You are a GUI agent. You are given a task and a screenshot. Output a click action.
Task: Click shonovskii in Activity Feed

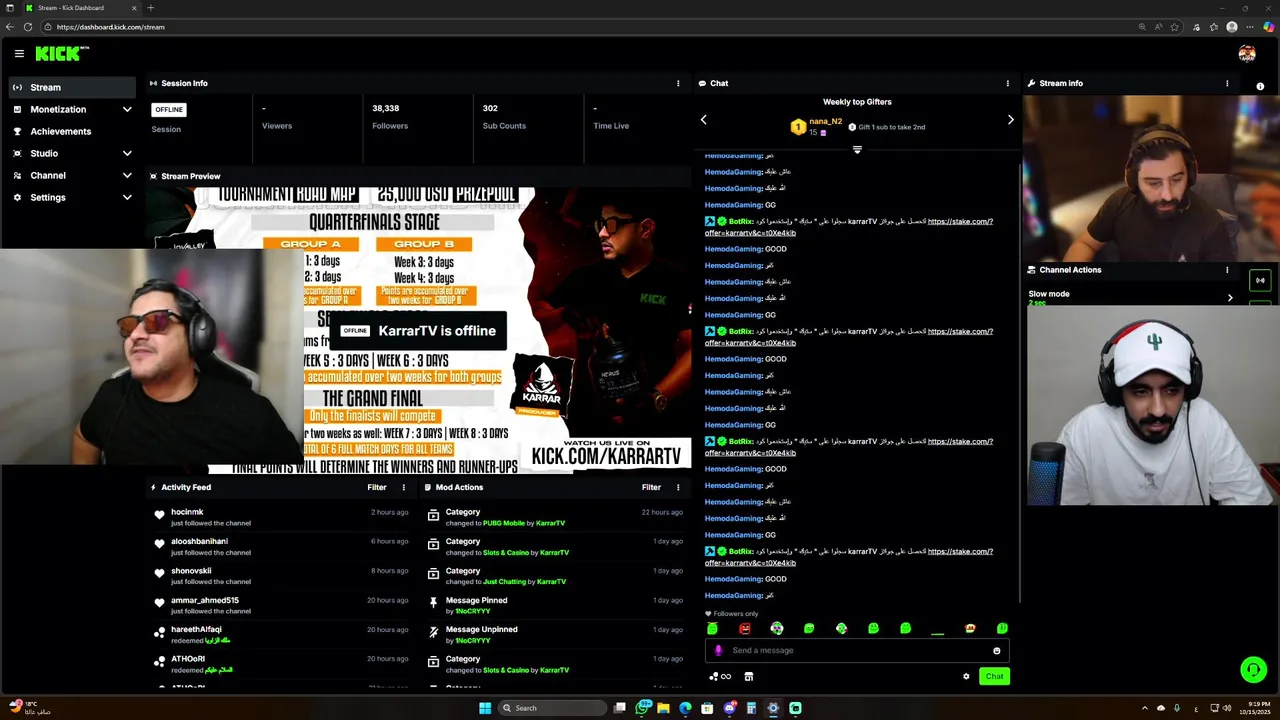point(191,571)
